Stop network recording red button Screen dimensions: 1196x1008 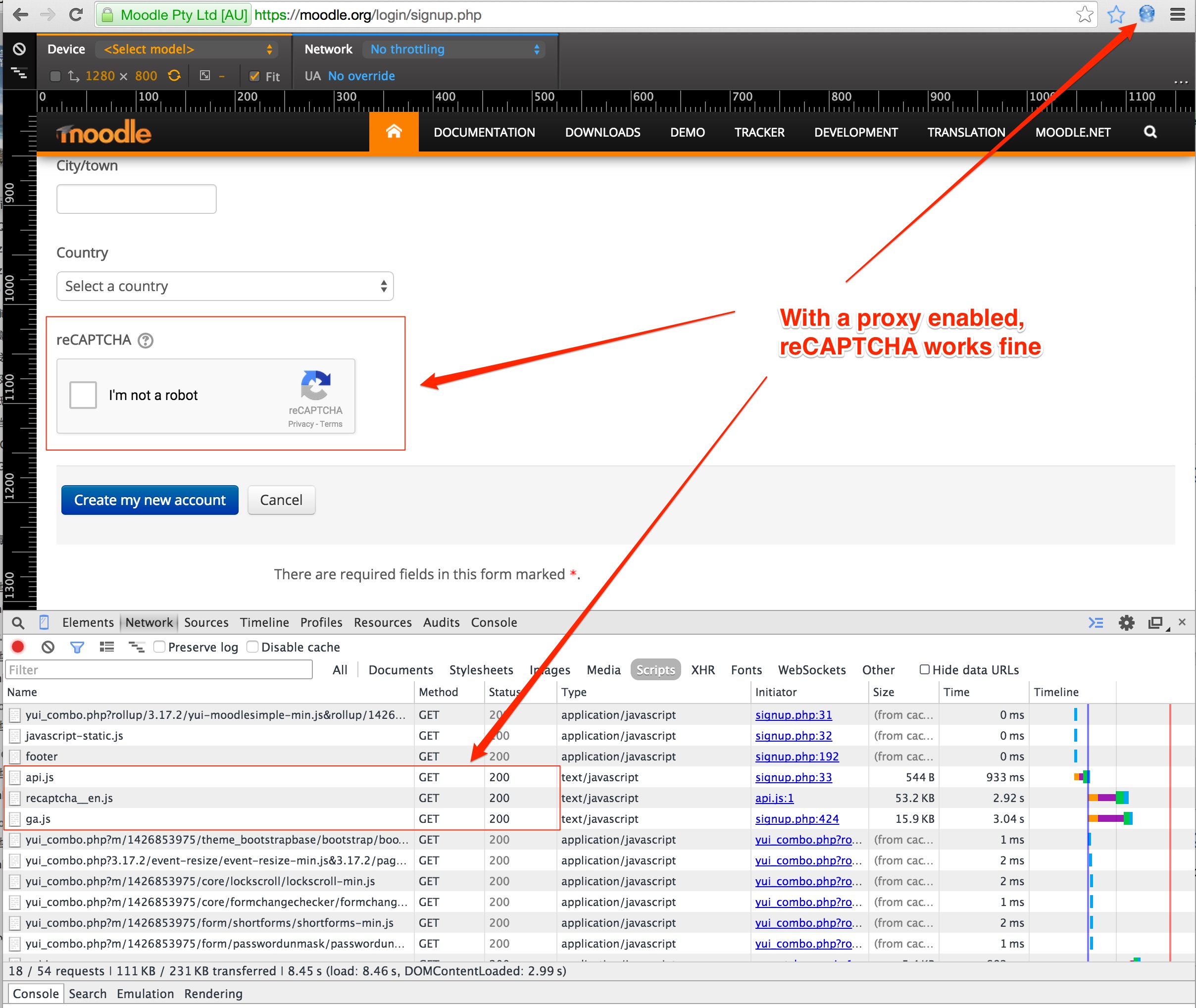(x=18, y=647)
